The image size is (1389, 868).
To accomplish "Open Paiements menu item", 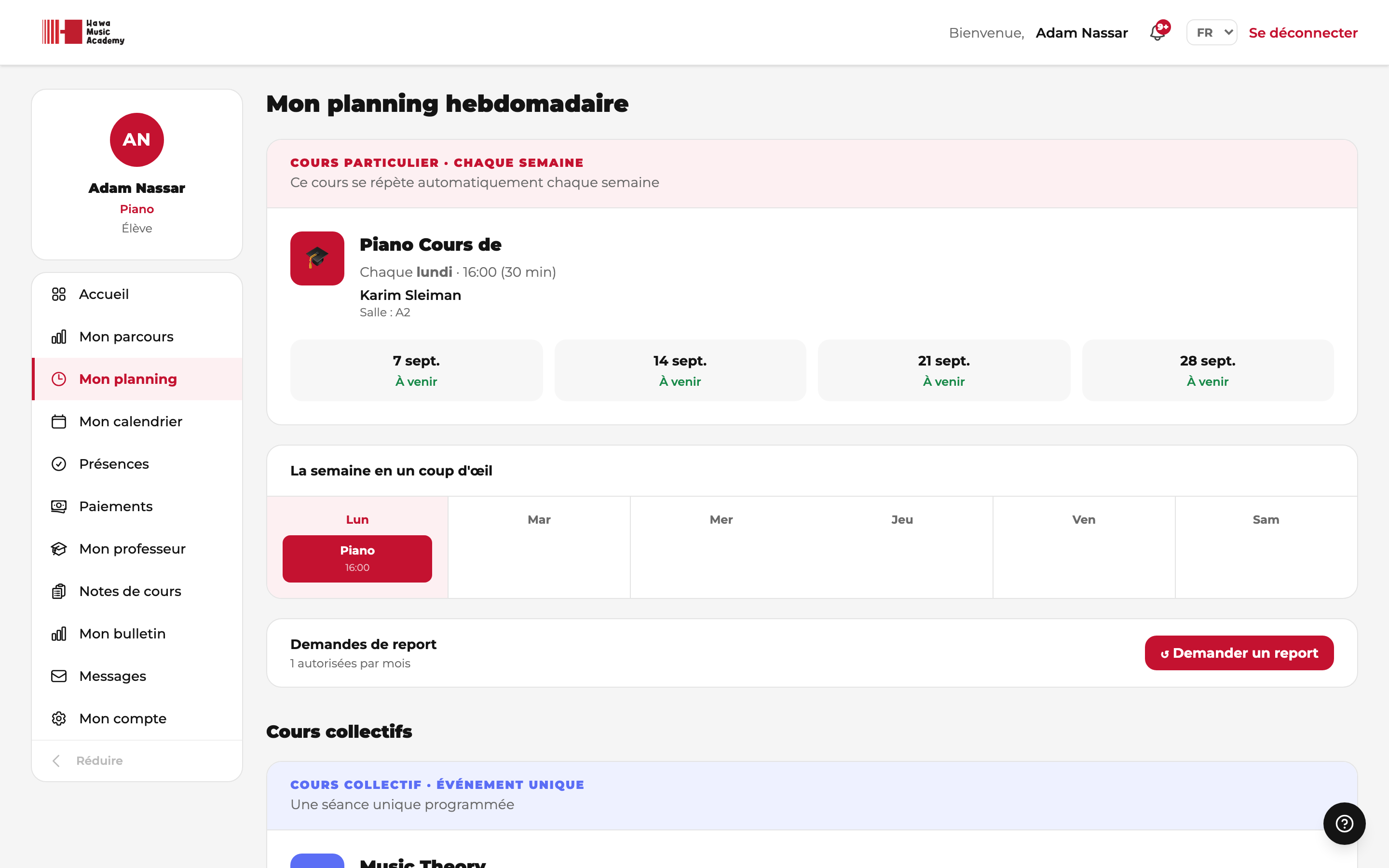I will [x=136, y=506].
